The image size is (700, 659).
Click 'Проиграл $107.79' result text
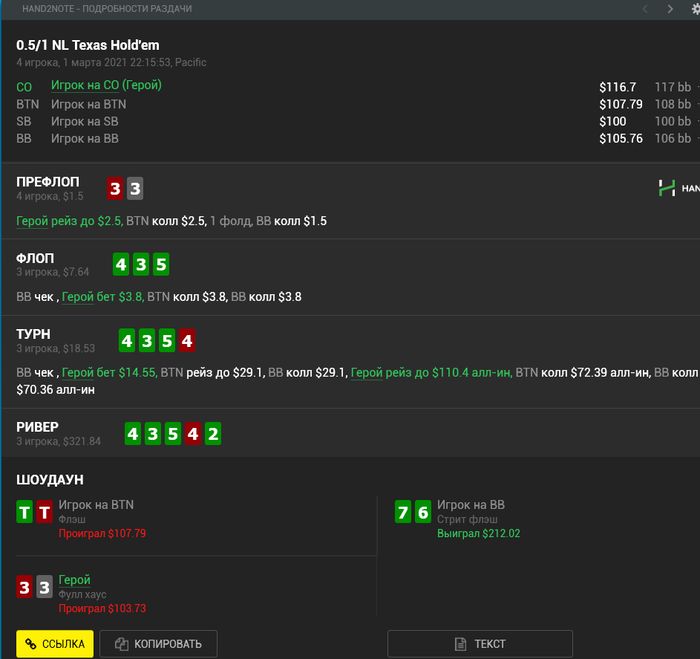point(102,533)
